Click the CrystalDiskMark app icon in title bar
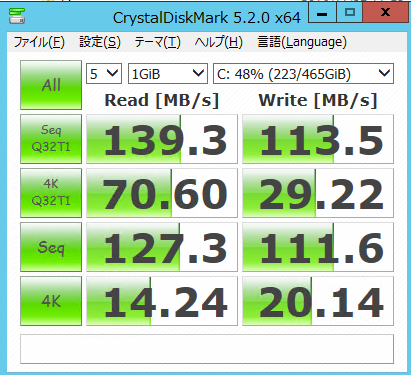 (17, 16)
